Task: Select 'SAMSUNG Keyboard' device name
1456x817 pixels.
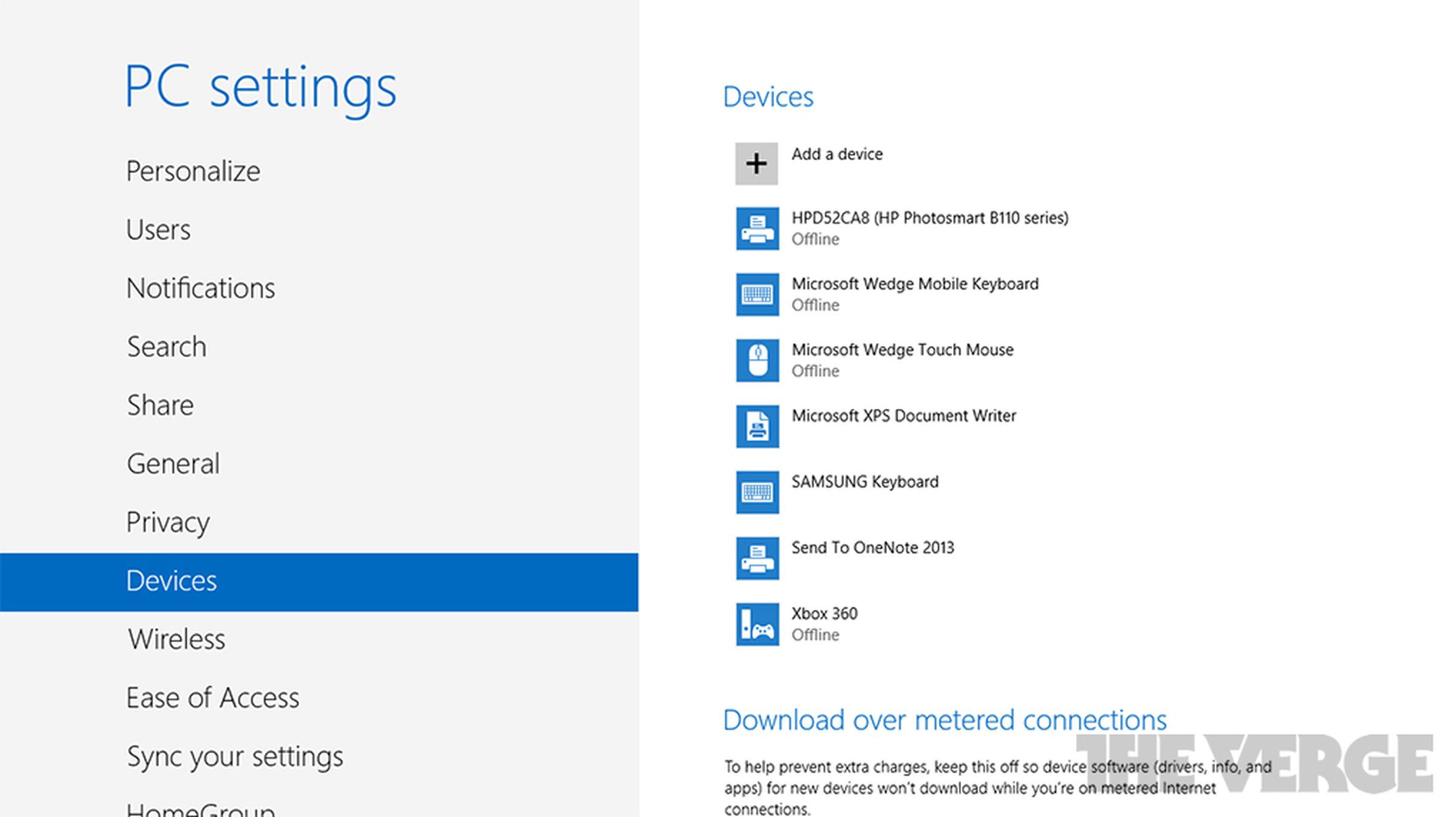Action: coord(865,482)
